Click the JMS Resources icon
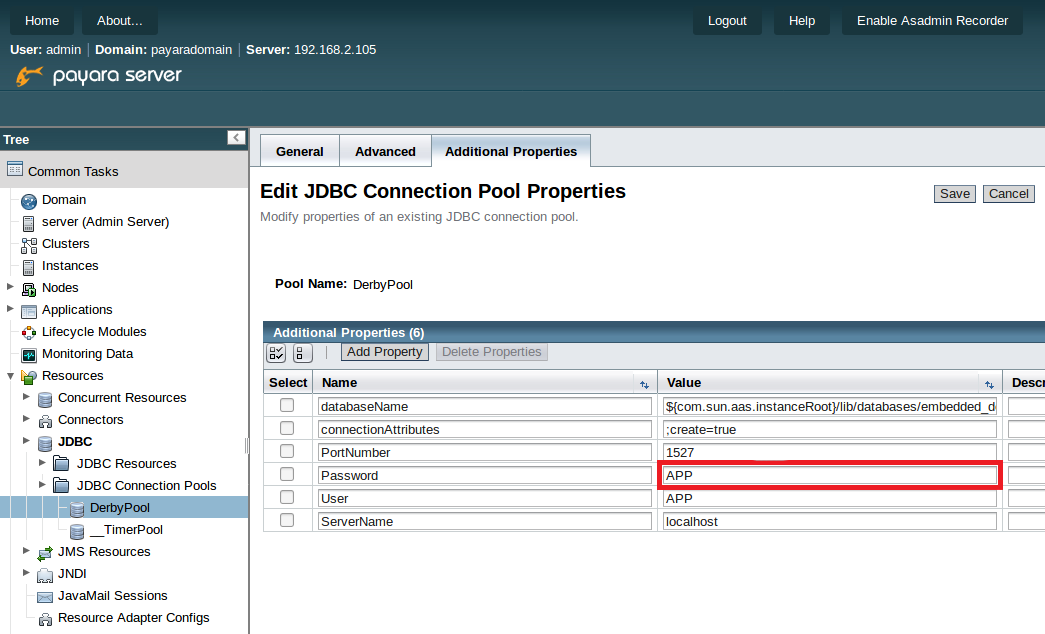This screenshot has width=1045, height=634. point(45,553)
